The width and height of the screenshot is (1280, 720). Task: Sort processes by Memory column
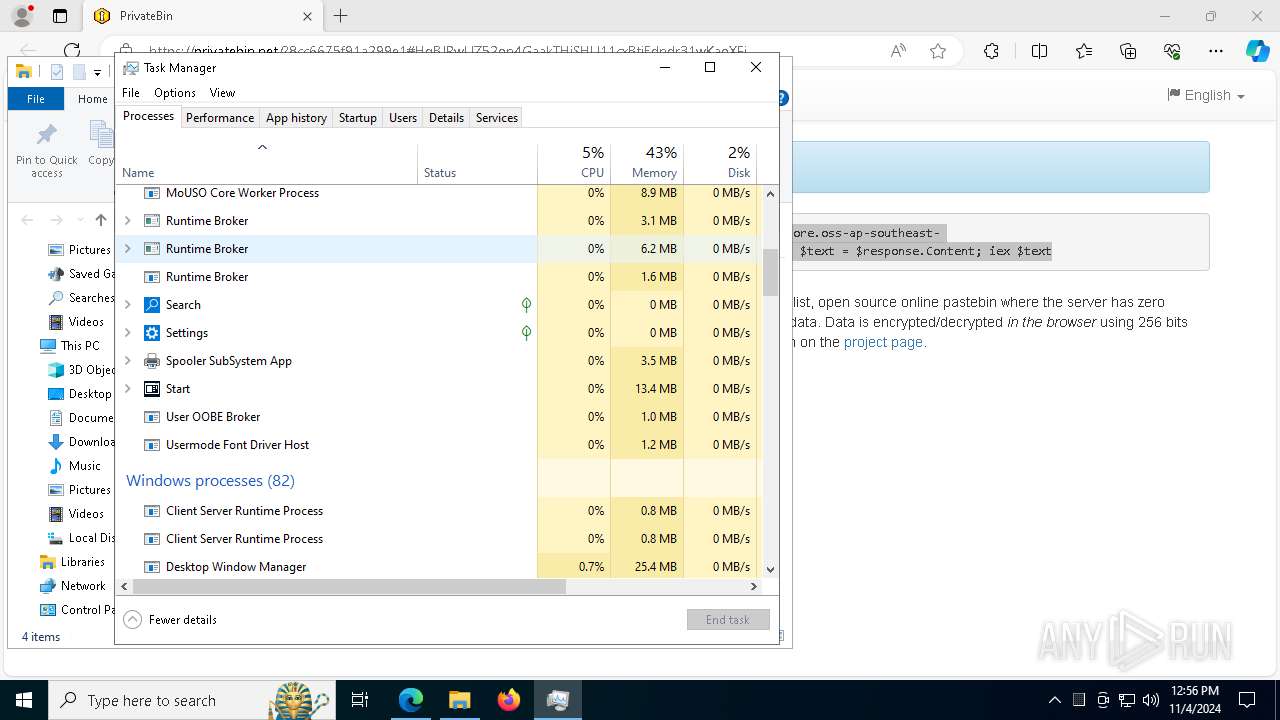click(647, 163)
